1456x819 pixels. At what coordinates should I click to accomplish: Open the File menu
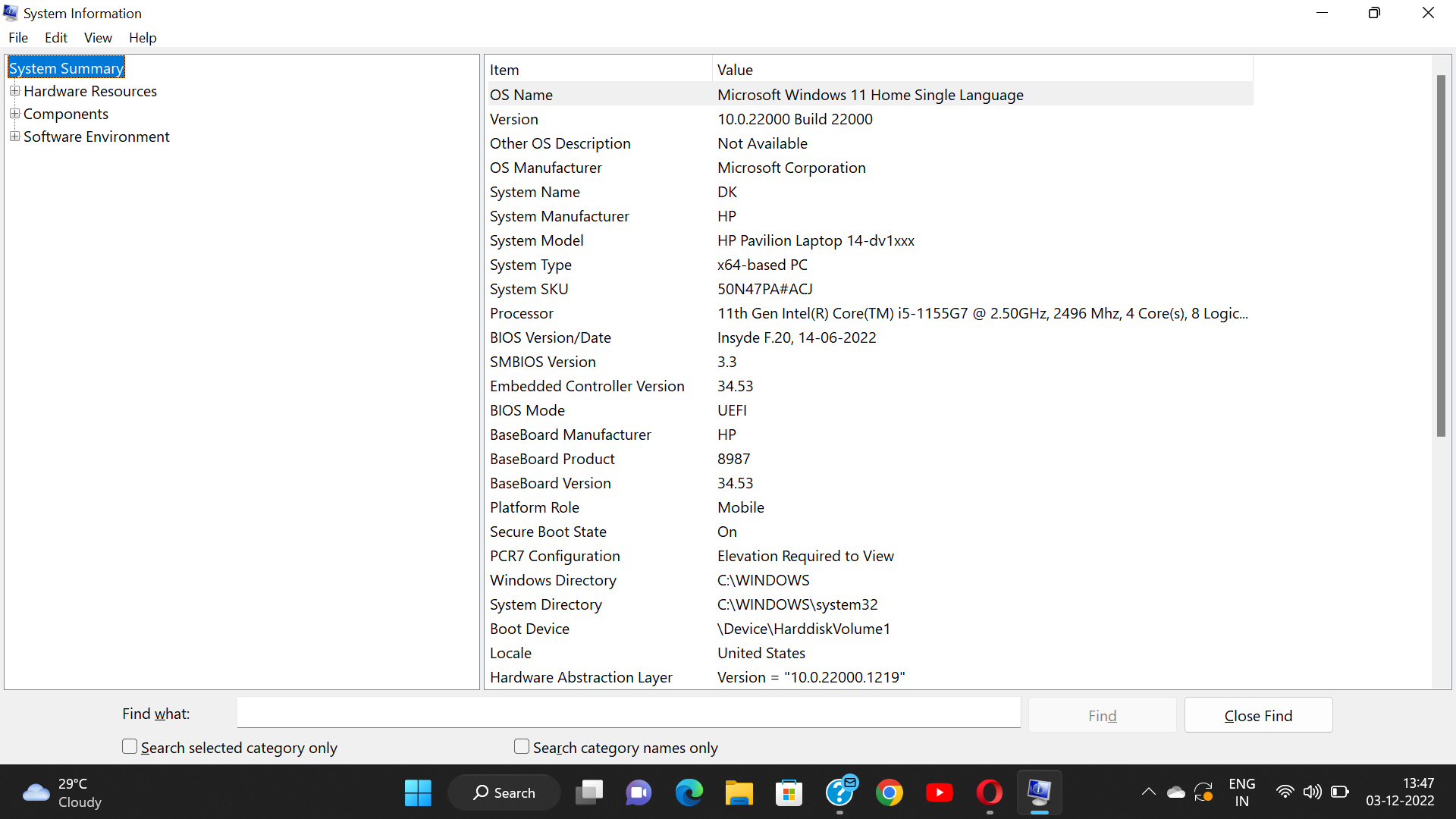[17, 37]
